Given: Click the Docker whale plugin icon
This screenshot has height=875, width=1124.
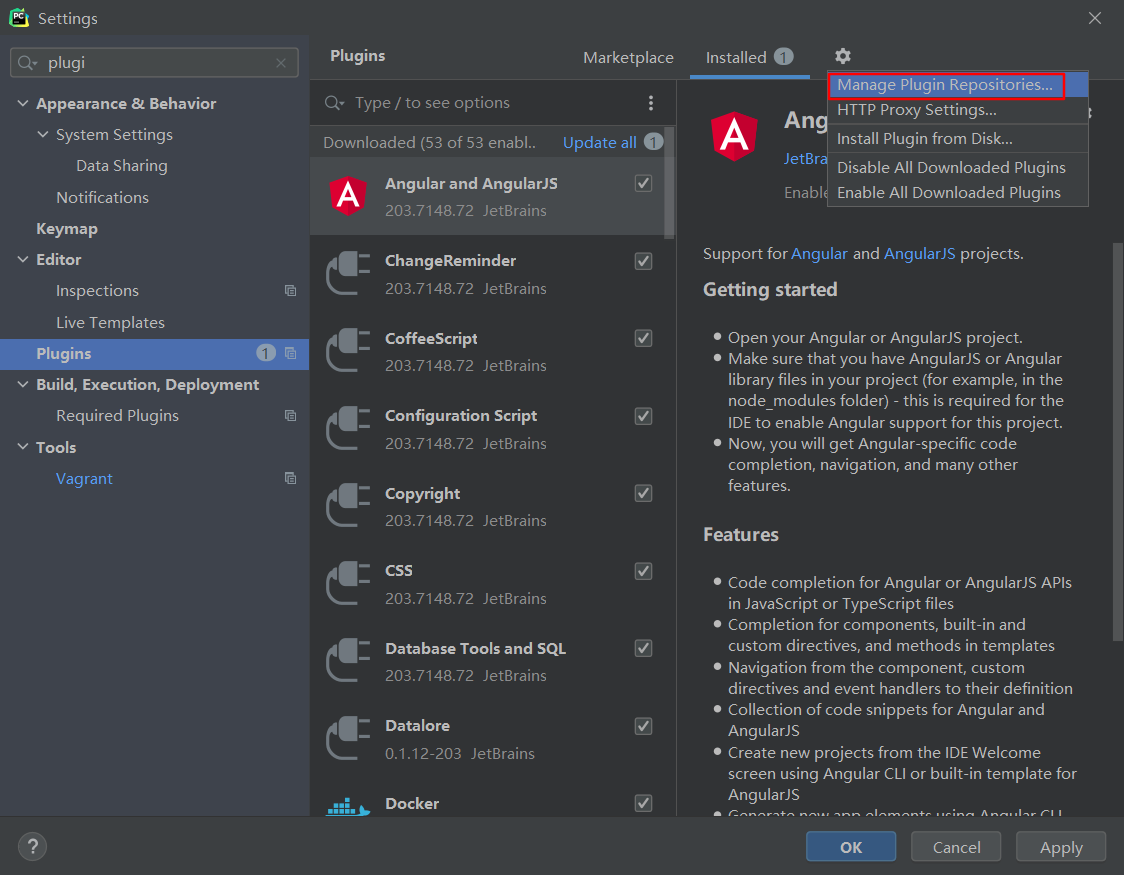Looking at the screenshot, I should pos(348,807).
